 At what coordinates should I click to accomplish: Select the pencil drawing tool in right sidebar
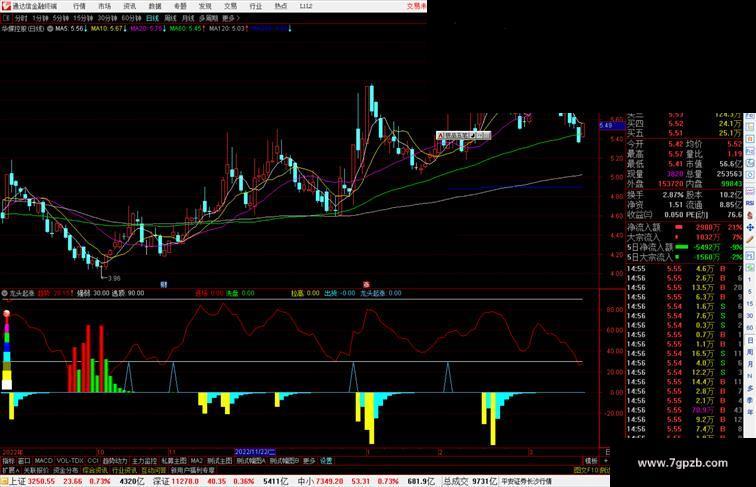point(750,240)
